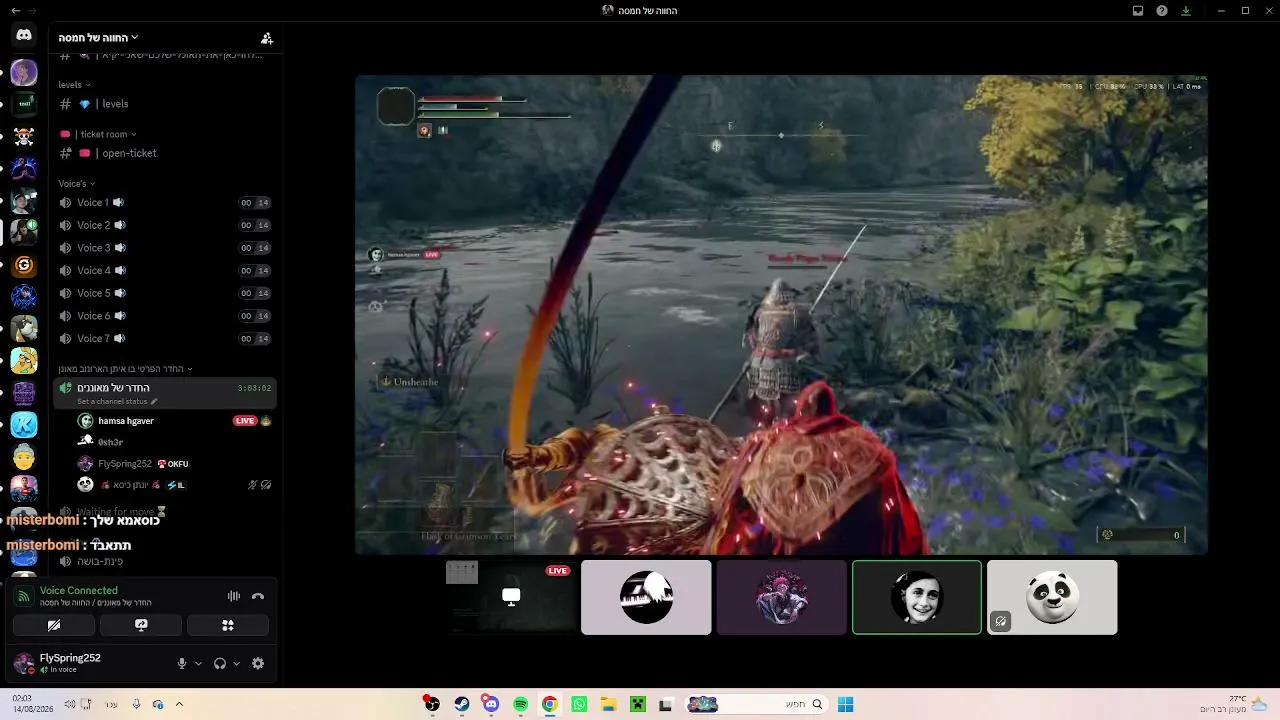1280x720 pixels.
Task: Open the orange G logo server
Action: pyautogui.click(x=24, y=265)
